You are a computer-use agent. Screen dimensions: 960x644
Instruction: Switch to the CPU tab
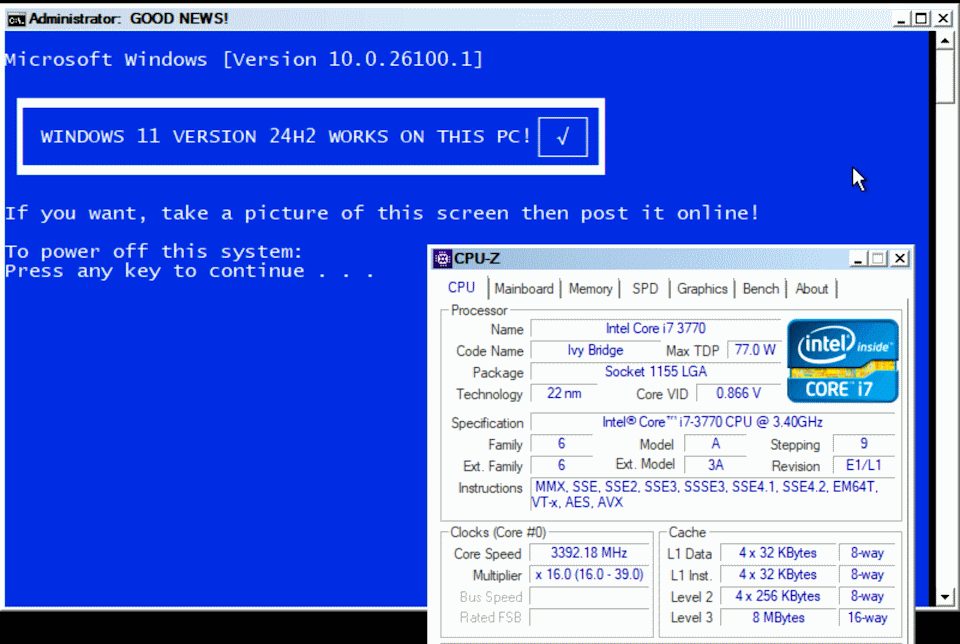click(x=461, y=288)
